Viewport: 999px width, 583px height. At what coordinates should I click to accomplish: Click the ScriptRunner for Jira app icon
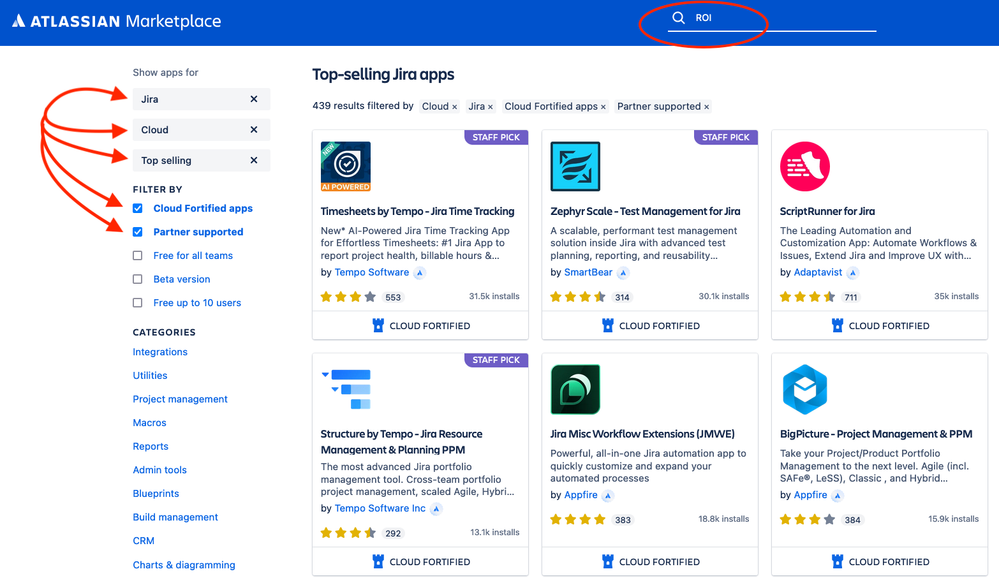point(805,166)
